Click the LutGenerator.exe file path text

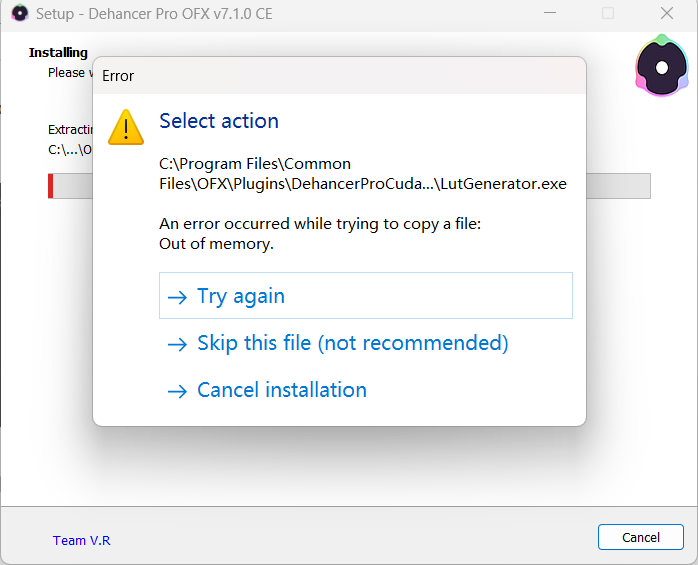click(362, 173)
